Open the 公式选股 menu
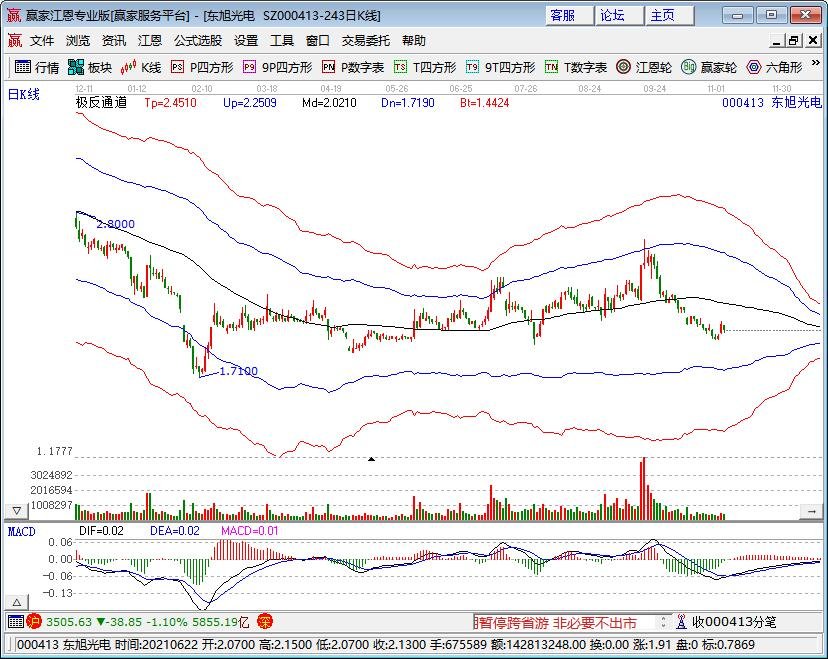 coord(198,41)
